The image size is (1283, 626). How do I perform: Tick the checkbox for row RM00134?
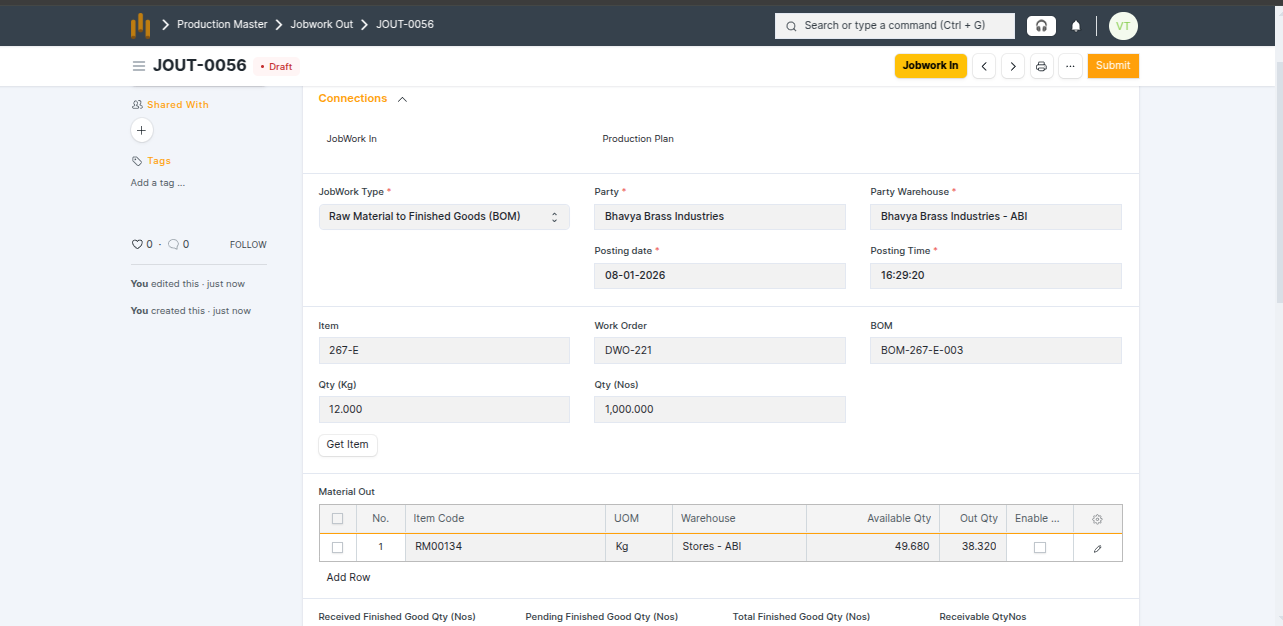pyautogui.click(x=337, y=547)
